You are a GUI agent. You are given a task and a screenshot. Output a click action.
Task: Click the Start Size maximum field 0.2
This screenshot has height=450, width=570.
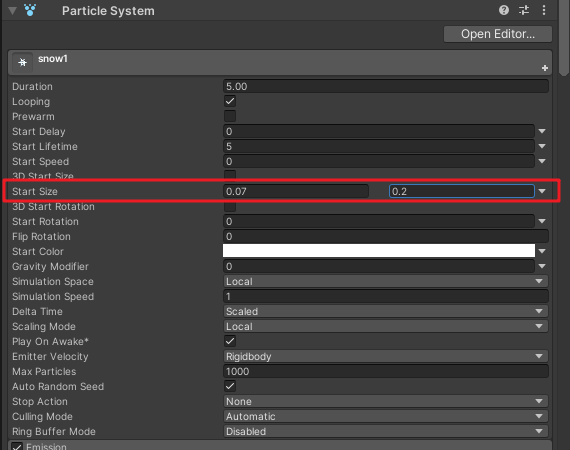(462, 191)
